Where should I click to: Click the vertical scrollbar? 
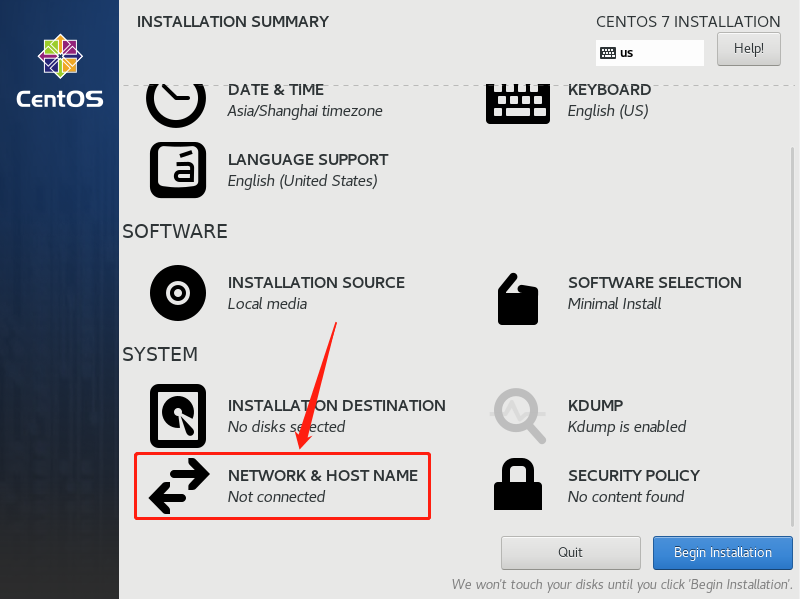click(792, 337)
